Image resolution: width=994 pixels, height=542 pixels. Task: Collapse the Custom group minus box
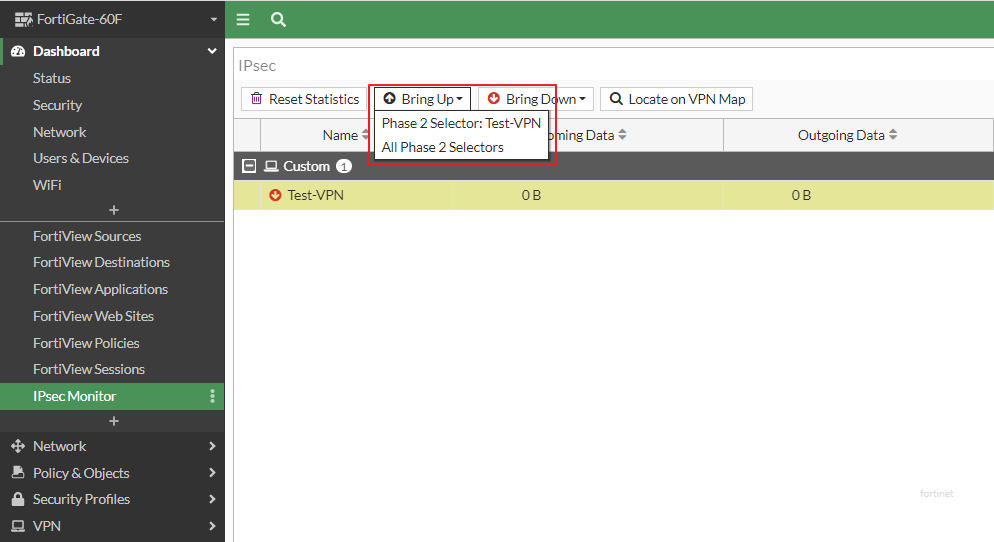[x=249, y=166]
